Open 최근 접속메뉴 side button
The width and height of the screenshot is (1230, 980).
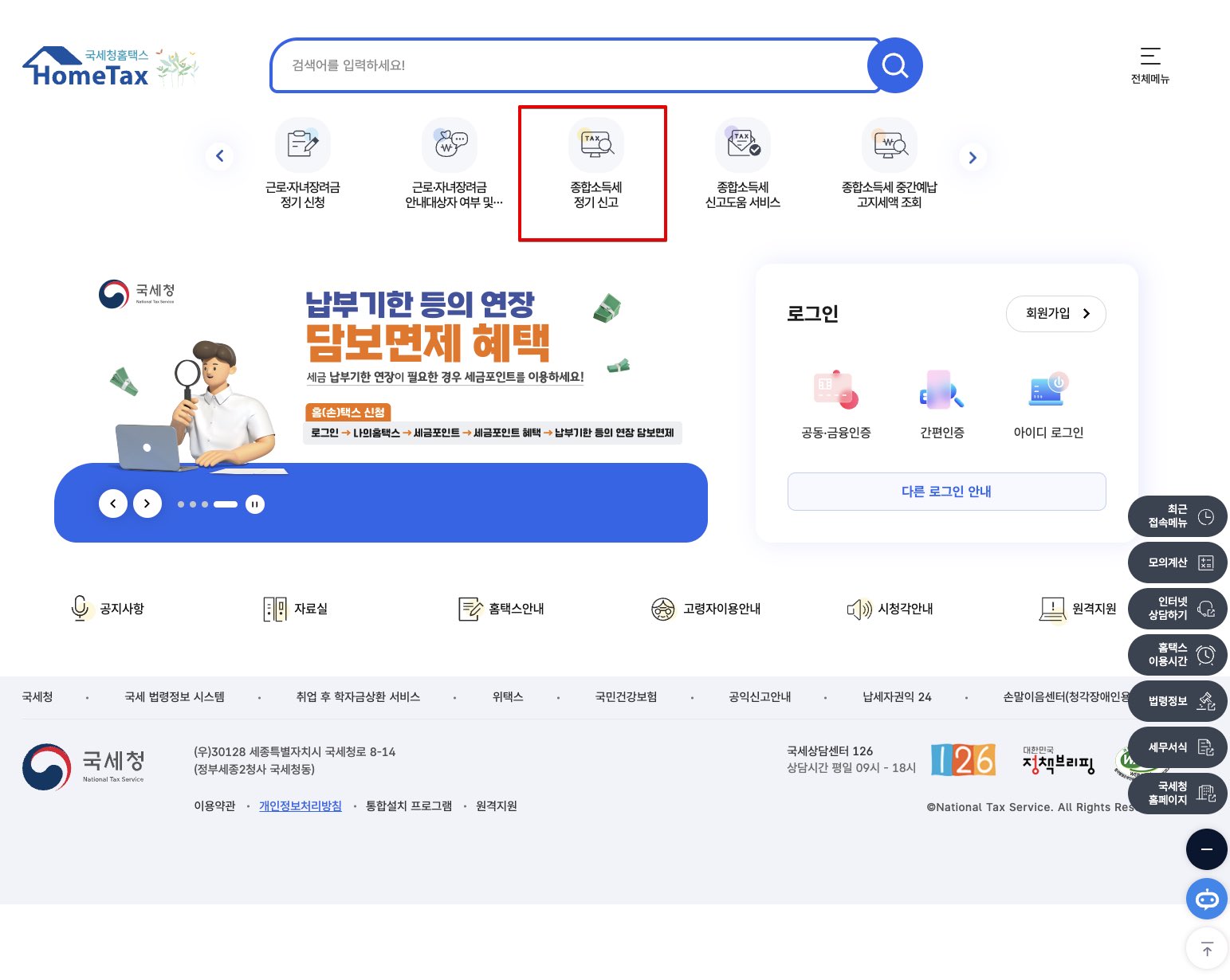click(1177, 516)
